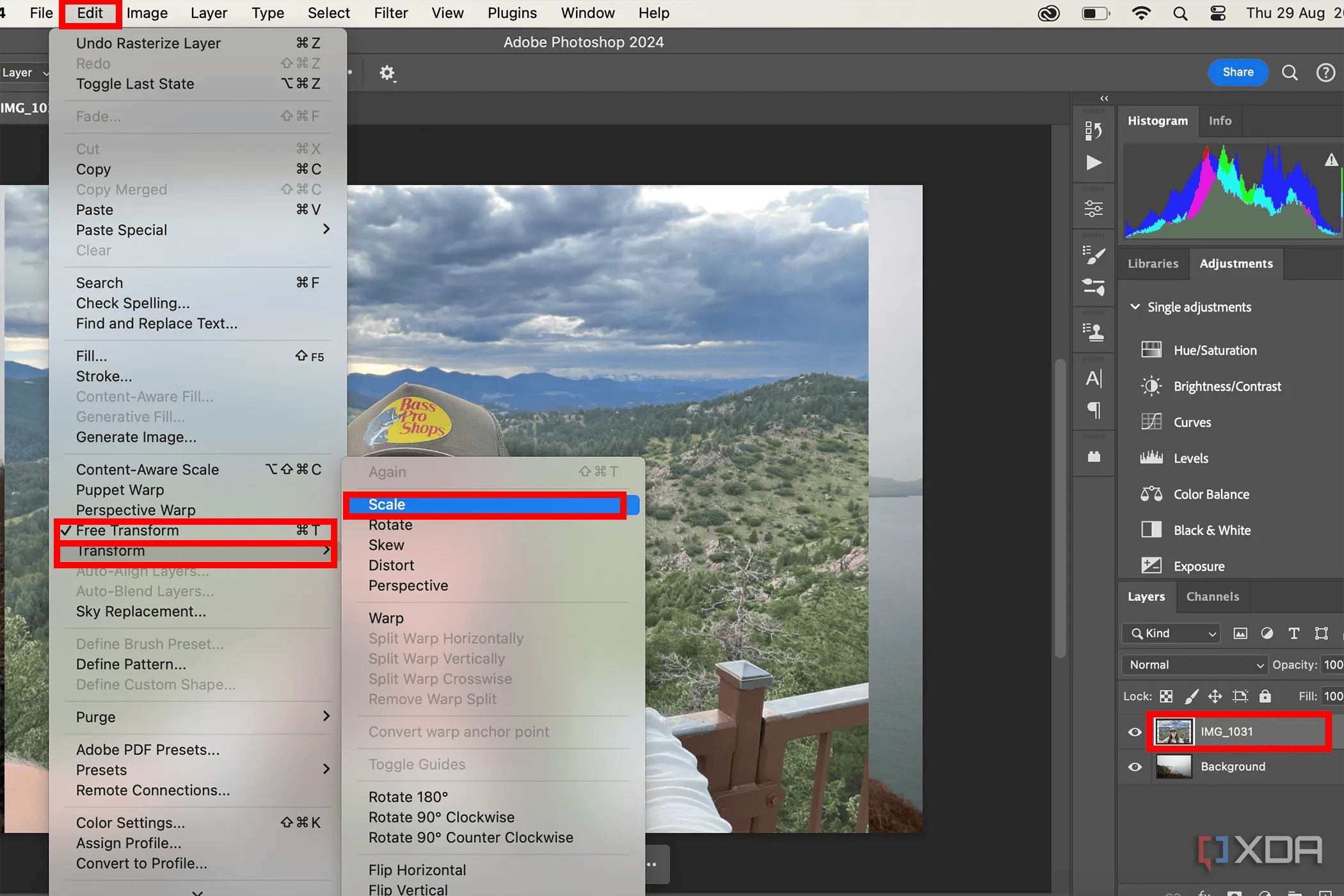Expand the Paste Special submenu
This screenshot has height=896, width=1344.
tap(198, 230)
